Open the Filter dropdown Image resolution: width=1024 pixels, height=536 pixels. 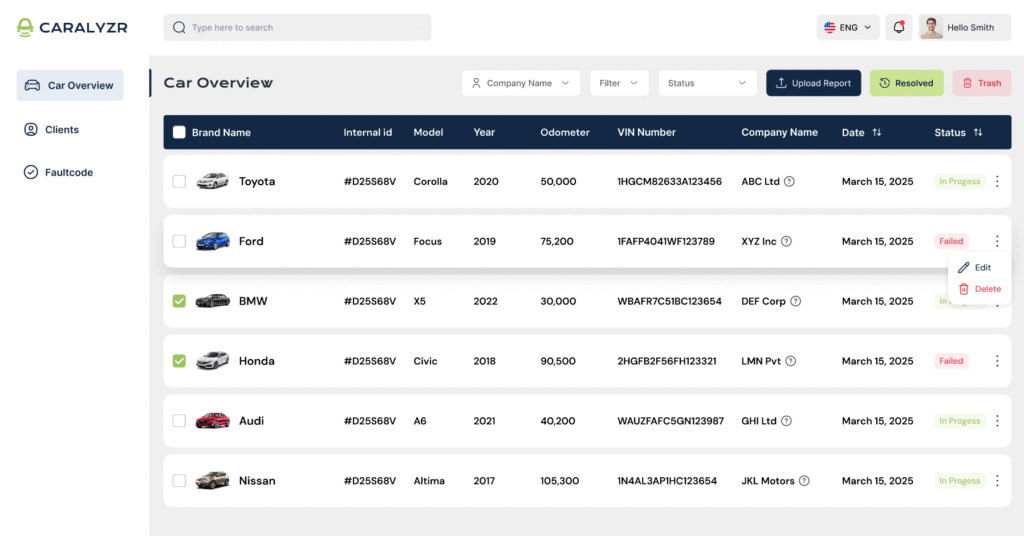[x=619, y=83]
